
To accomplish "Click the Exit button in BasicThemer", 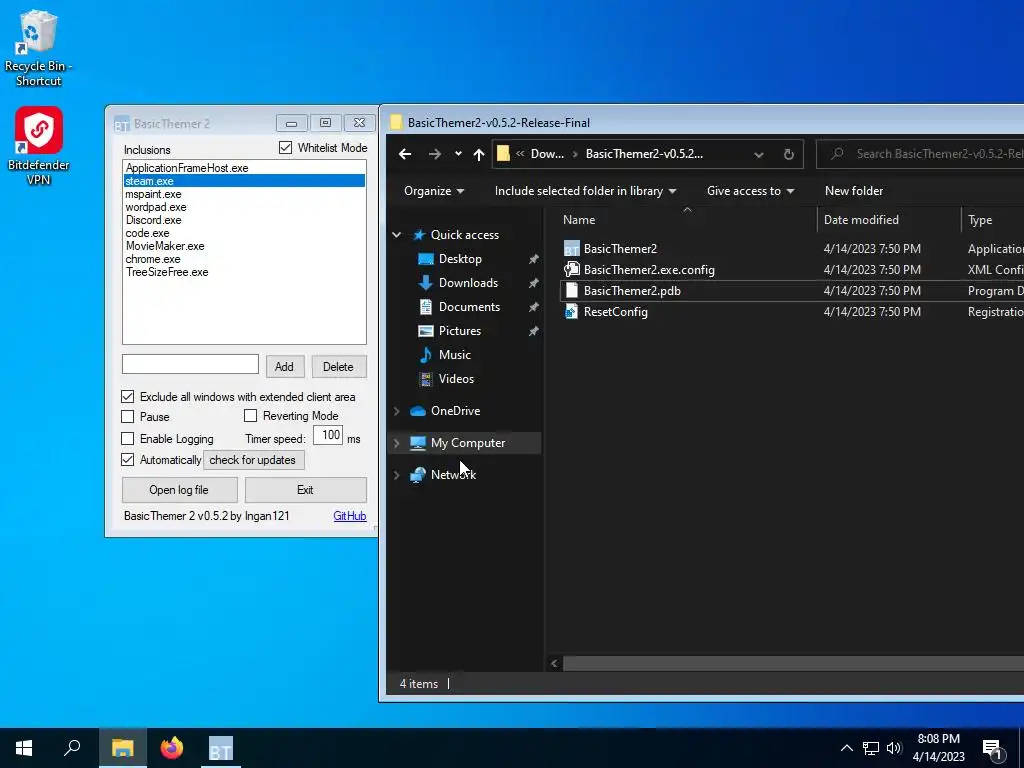I will tap(305, 490).
